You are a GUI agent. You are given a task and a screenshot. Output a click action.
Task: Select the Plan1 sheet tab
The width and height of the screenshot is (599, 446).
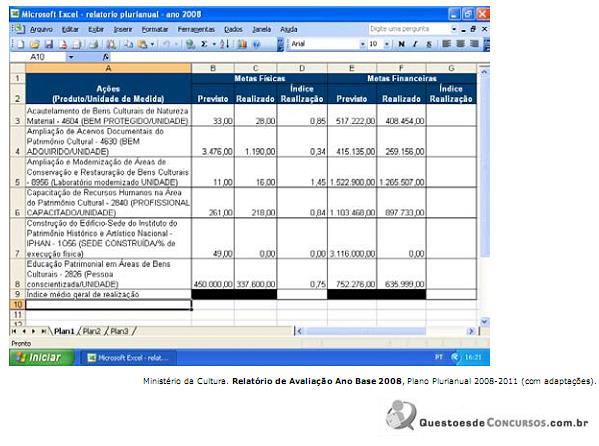pyautogui.click(x=64, y=331)
